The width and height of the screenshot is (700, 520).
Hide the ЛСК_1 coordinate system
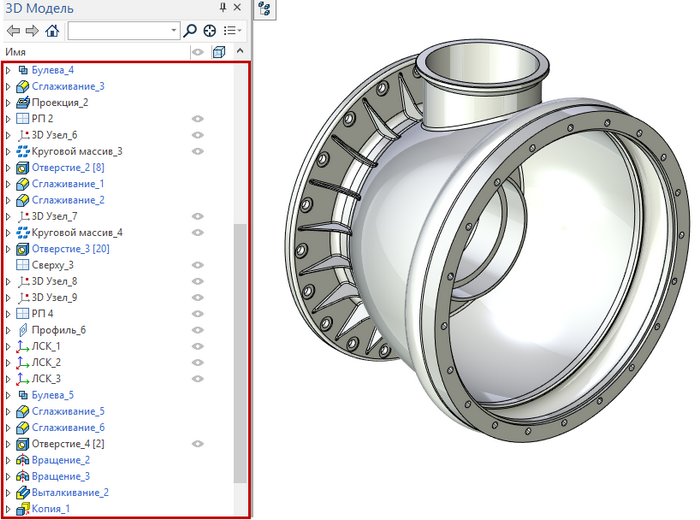click(198, 346)
